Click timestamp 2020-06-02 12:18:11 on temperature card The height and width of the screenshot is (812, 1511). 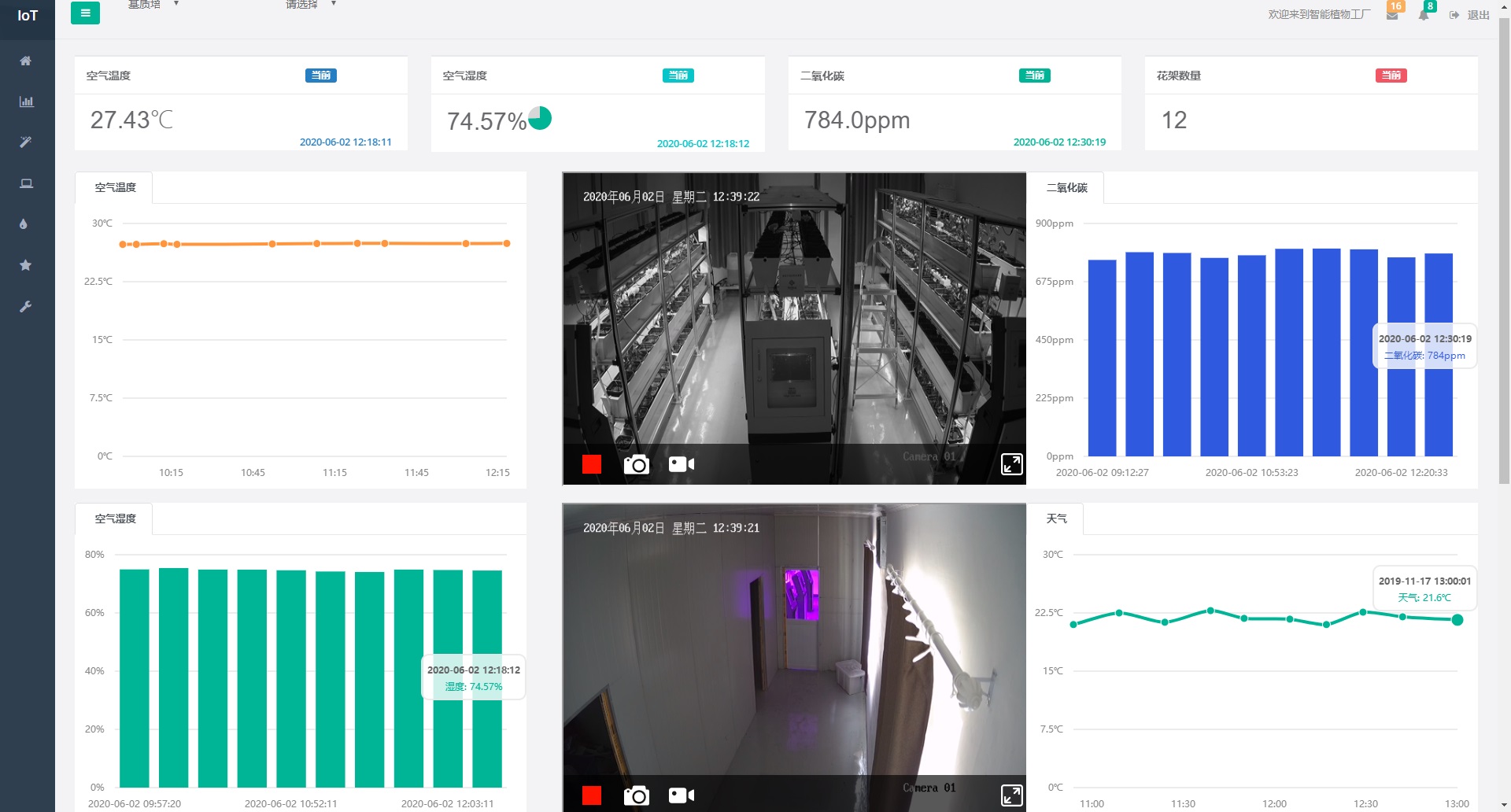[x=345, y=142]
